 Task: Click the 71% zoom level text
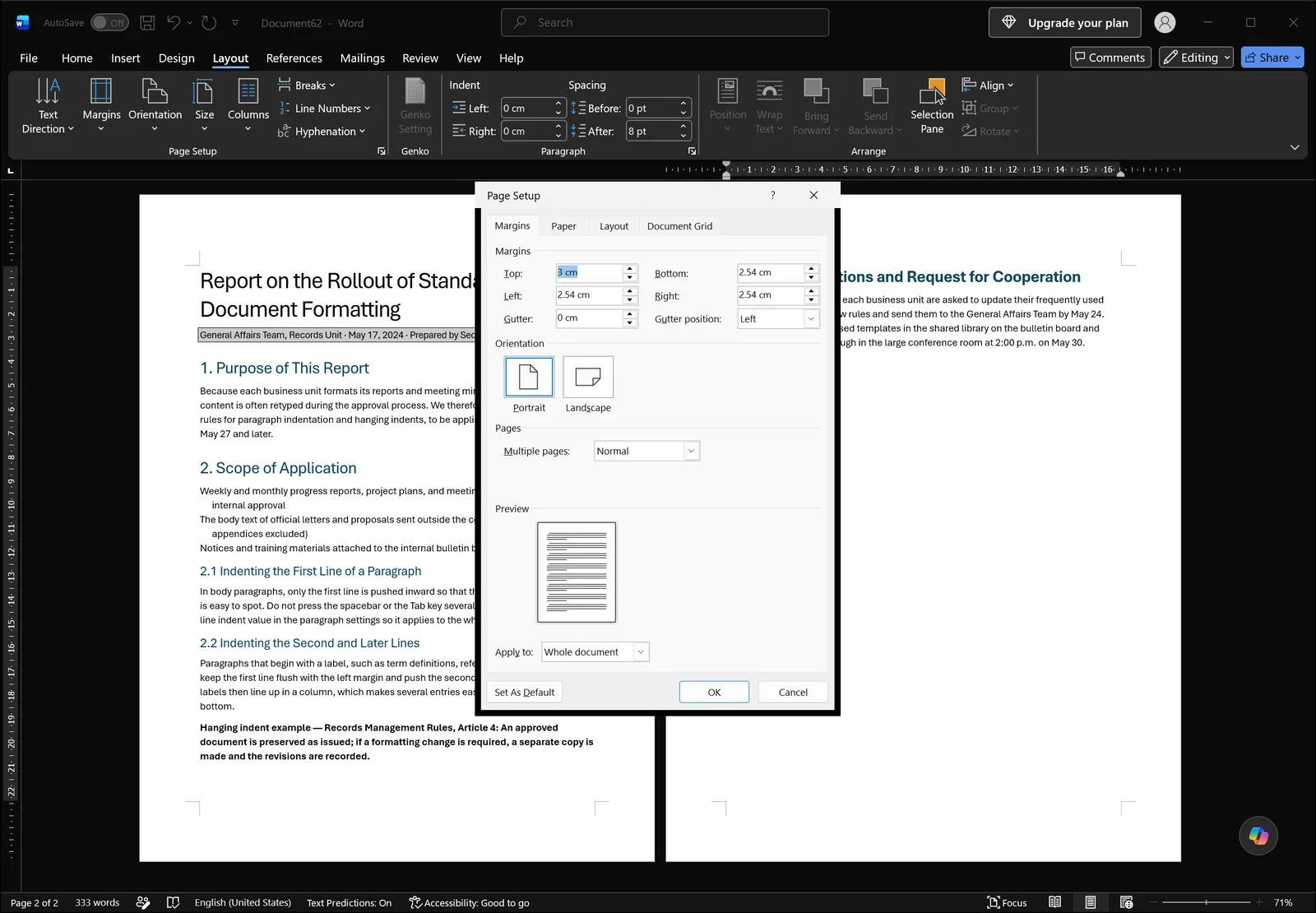[1283, 902]
